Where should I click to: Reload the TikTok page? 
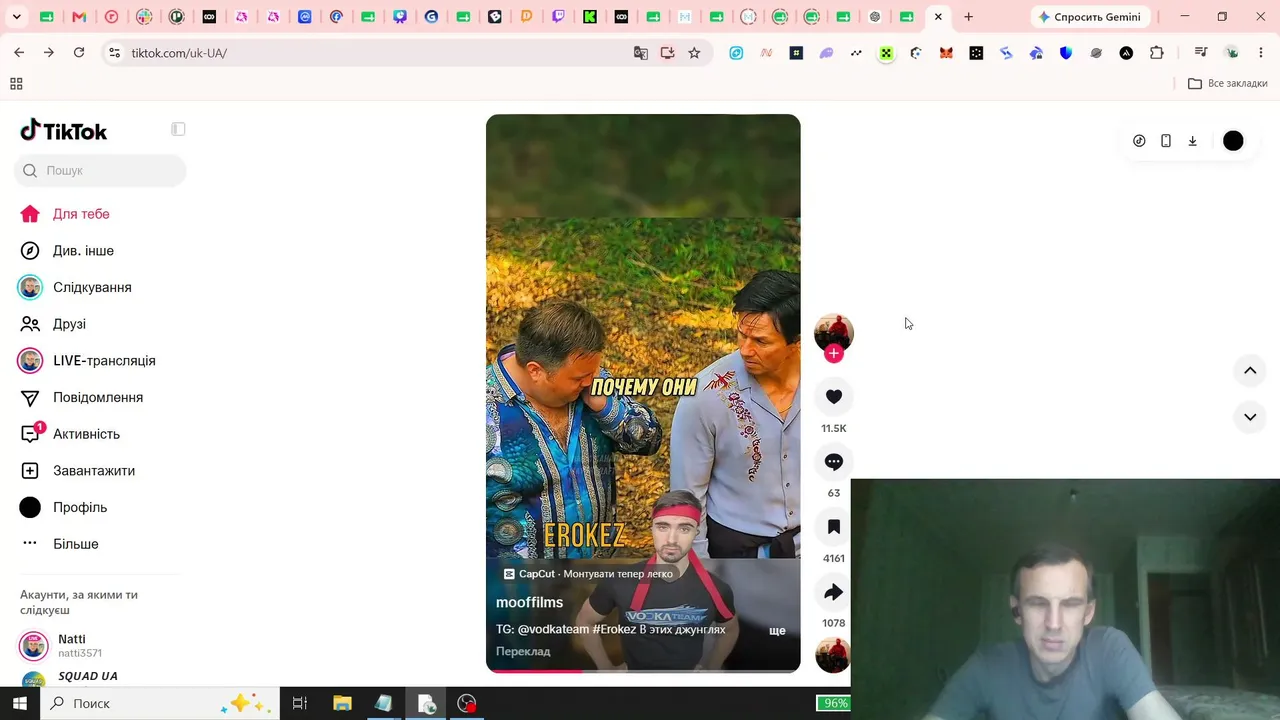pos(79,53)
